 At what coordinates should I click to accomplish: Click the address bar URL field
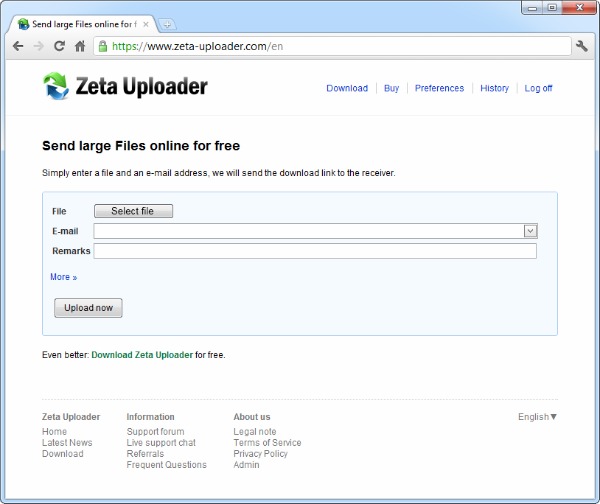pos(332,46)
